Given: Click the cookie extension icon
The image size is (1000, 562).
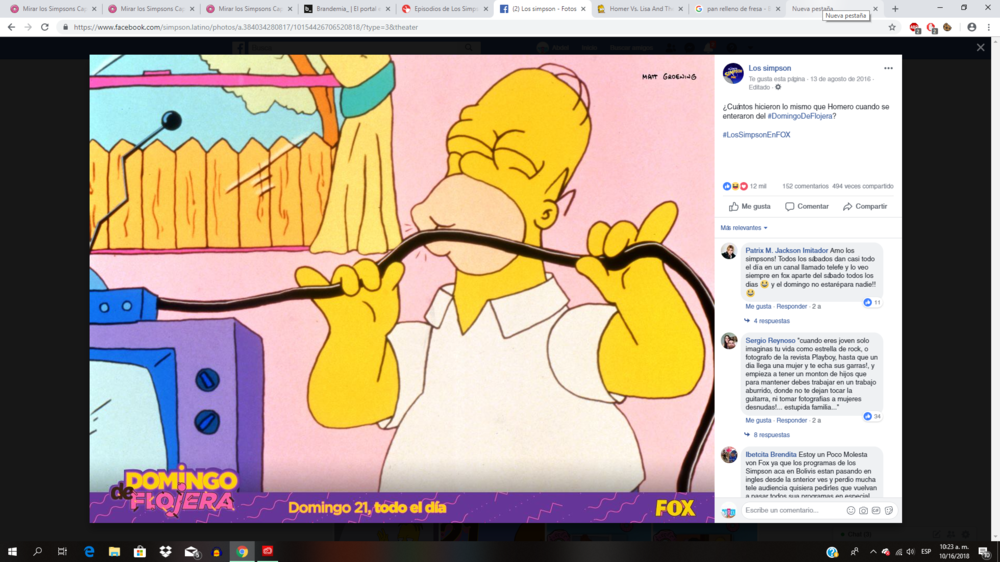Looking at the screenshot, I should tap(948, 27).
